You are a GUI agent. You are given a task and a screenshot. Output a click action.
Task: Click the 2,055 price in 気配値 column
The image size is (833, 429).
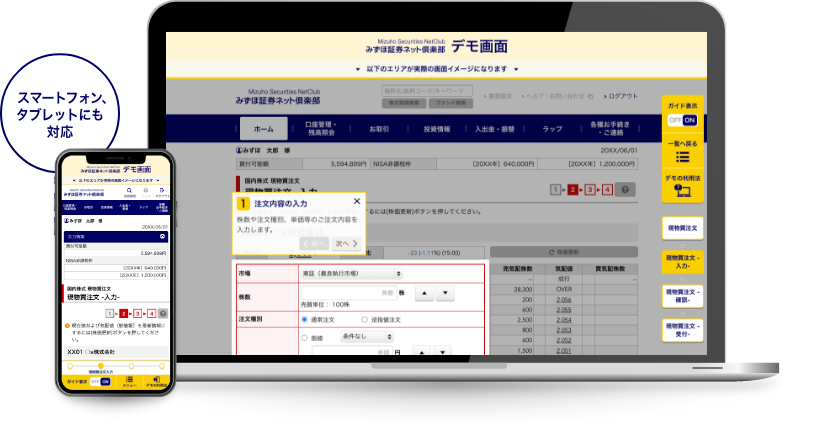click(x=564, y=310)
